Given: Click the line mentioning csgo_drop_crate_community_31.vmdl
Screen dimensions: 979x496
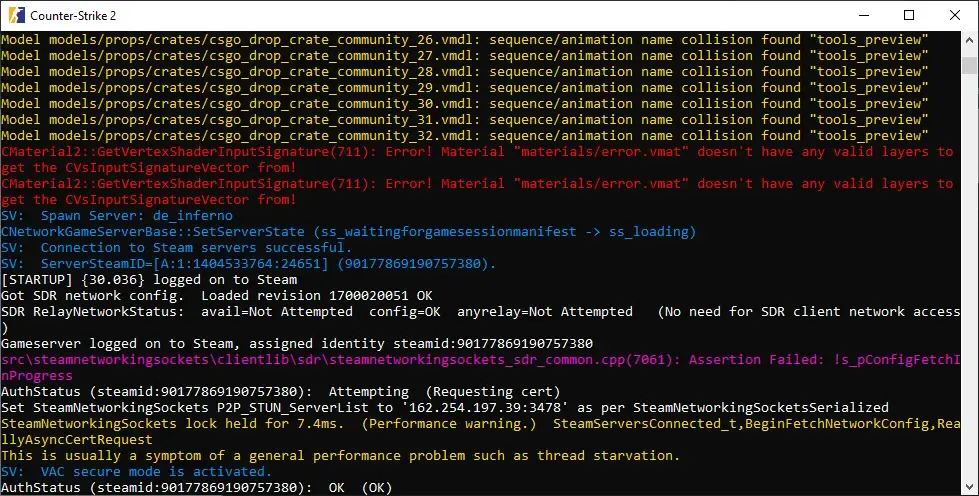Looking at the screenshot, I should point(465,119).
